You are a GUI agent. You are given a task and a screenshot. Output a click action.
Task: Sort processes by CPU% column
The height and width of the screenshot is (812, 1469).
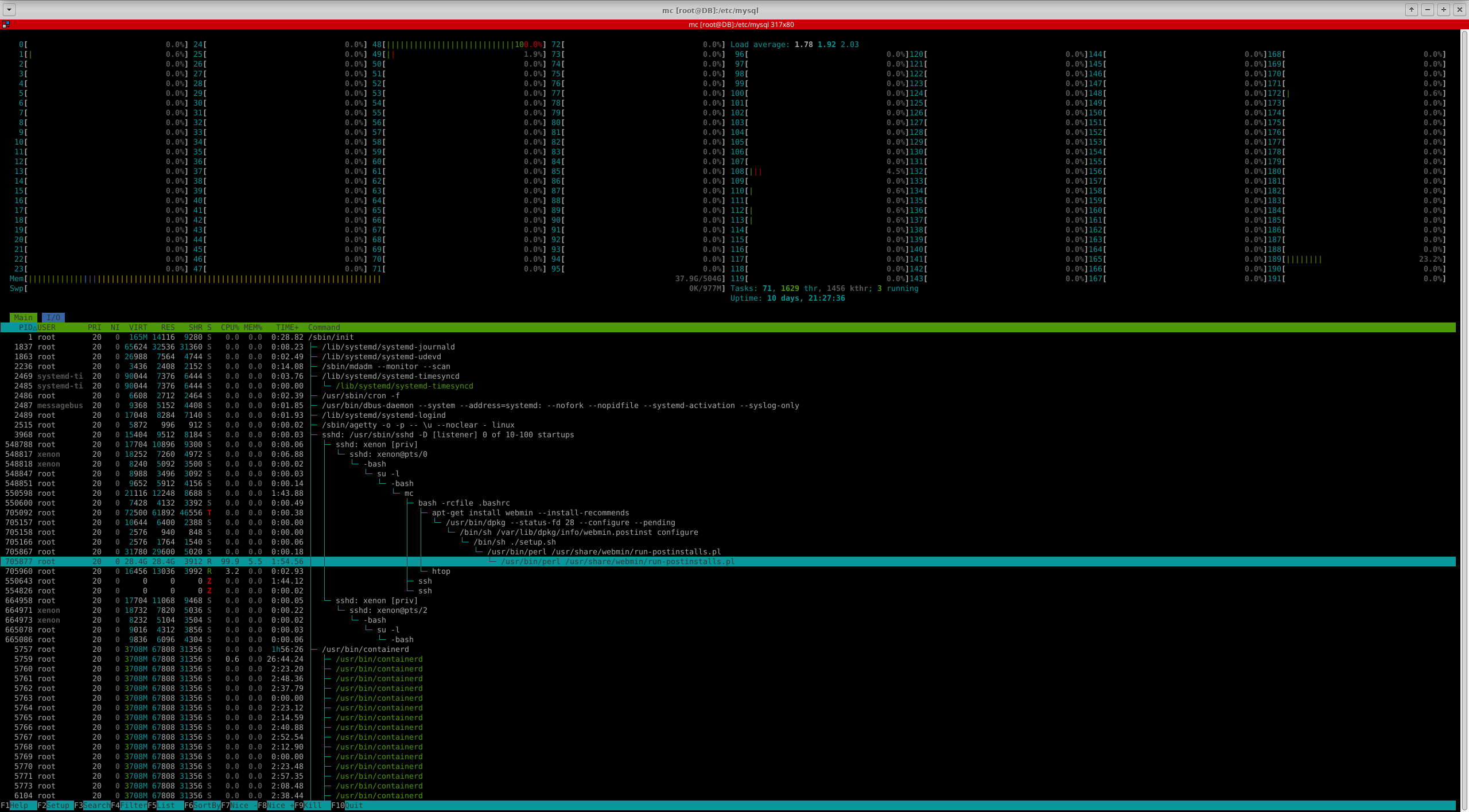tap(230, 327)
